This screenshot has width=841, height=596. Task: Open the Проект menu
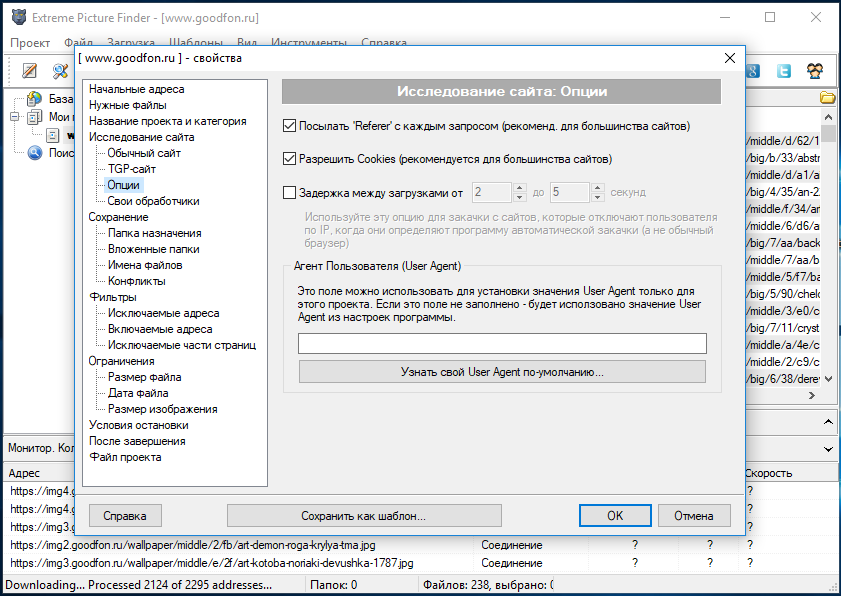(x=30, y=42)
